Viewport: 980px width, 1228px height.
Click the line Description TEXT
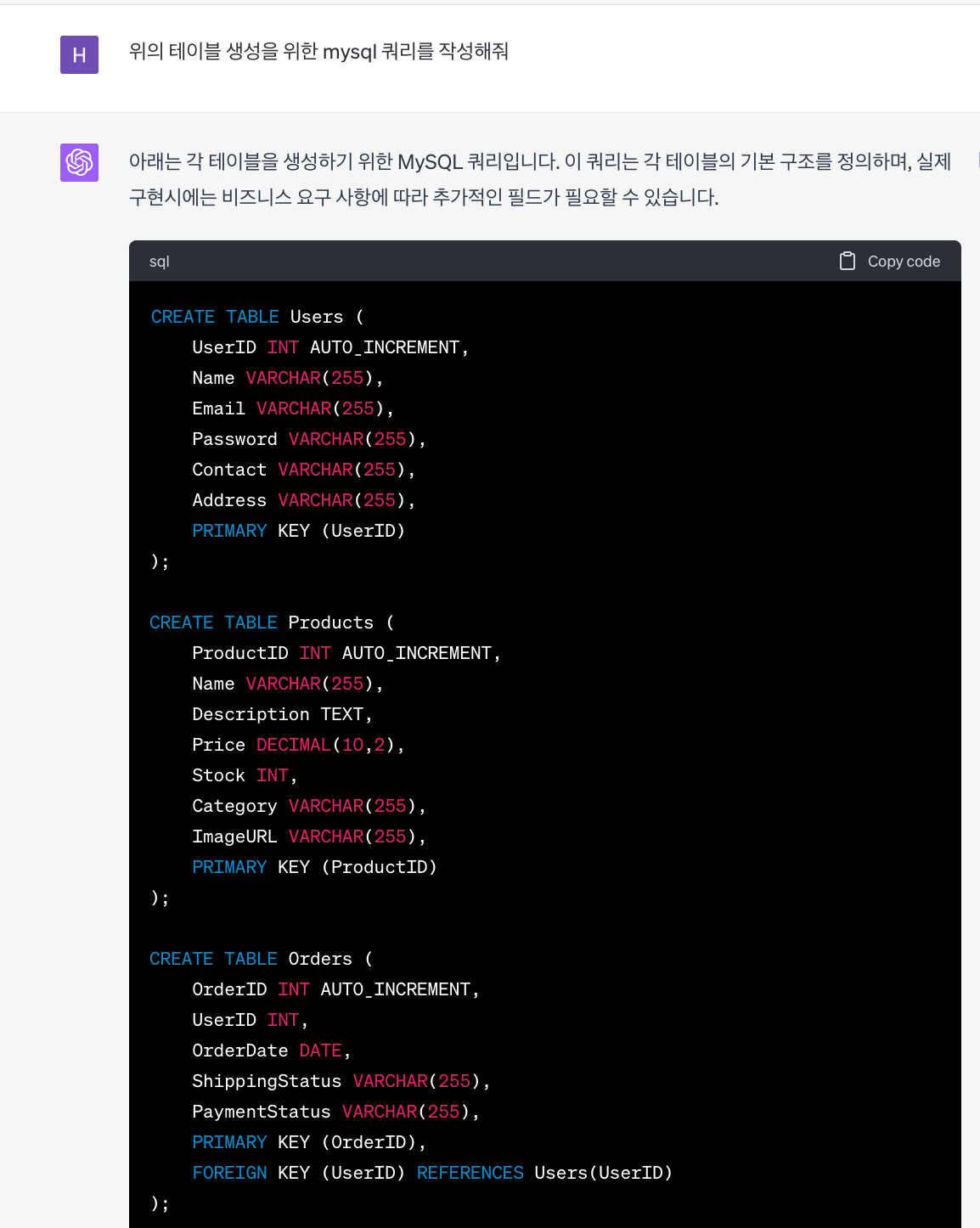(x=283, y=714)
